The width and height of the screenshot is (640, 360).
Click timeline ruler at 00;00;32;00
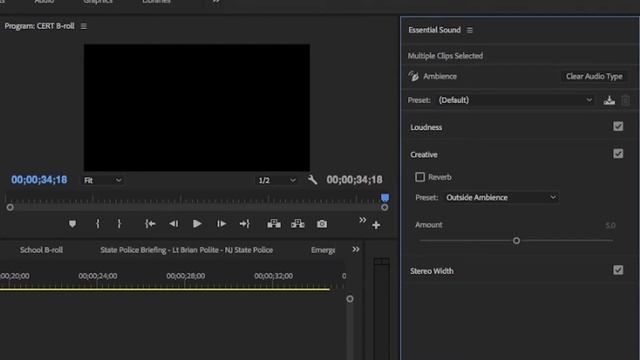pyautogui.click(x=273, y=276)
